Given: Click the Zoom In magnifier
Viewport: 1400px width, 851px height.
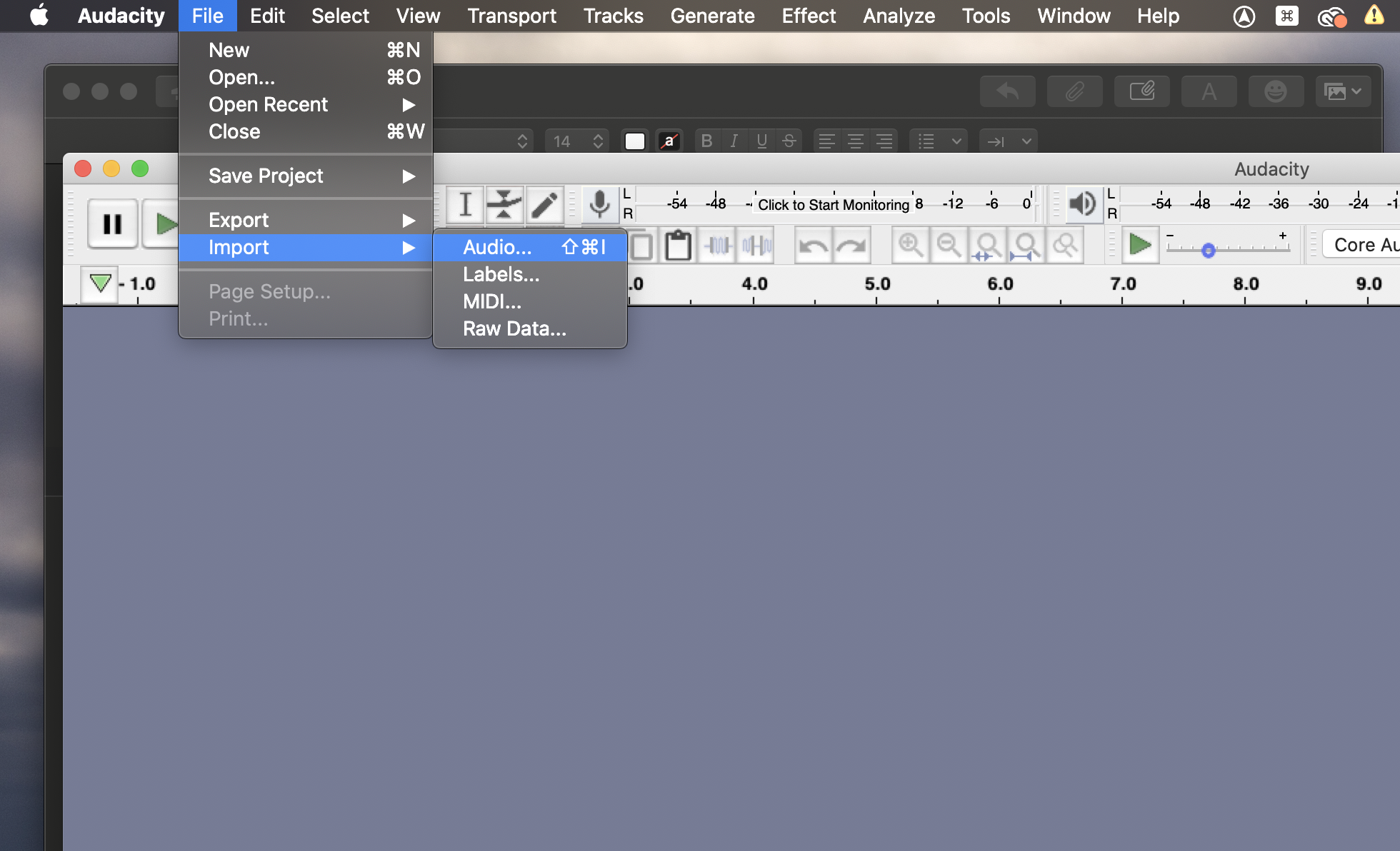Looking at the screenshot, I should (911, 246).
